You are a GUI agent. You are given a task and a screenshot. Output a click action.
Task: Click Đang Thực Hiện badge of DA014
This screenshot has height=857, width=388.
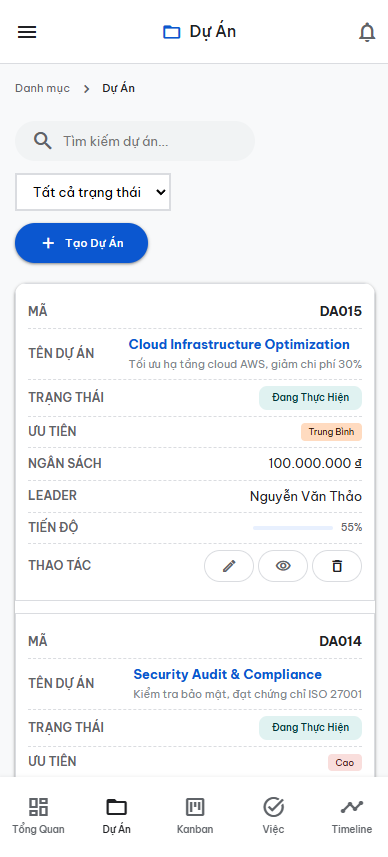pos(310,727)
